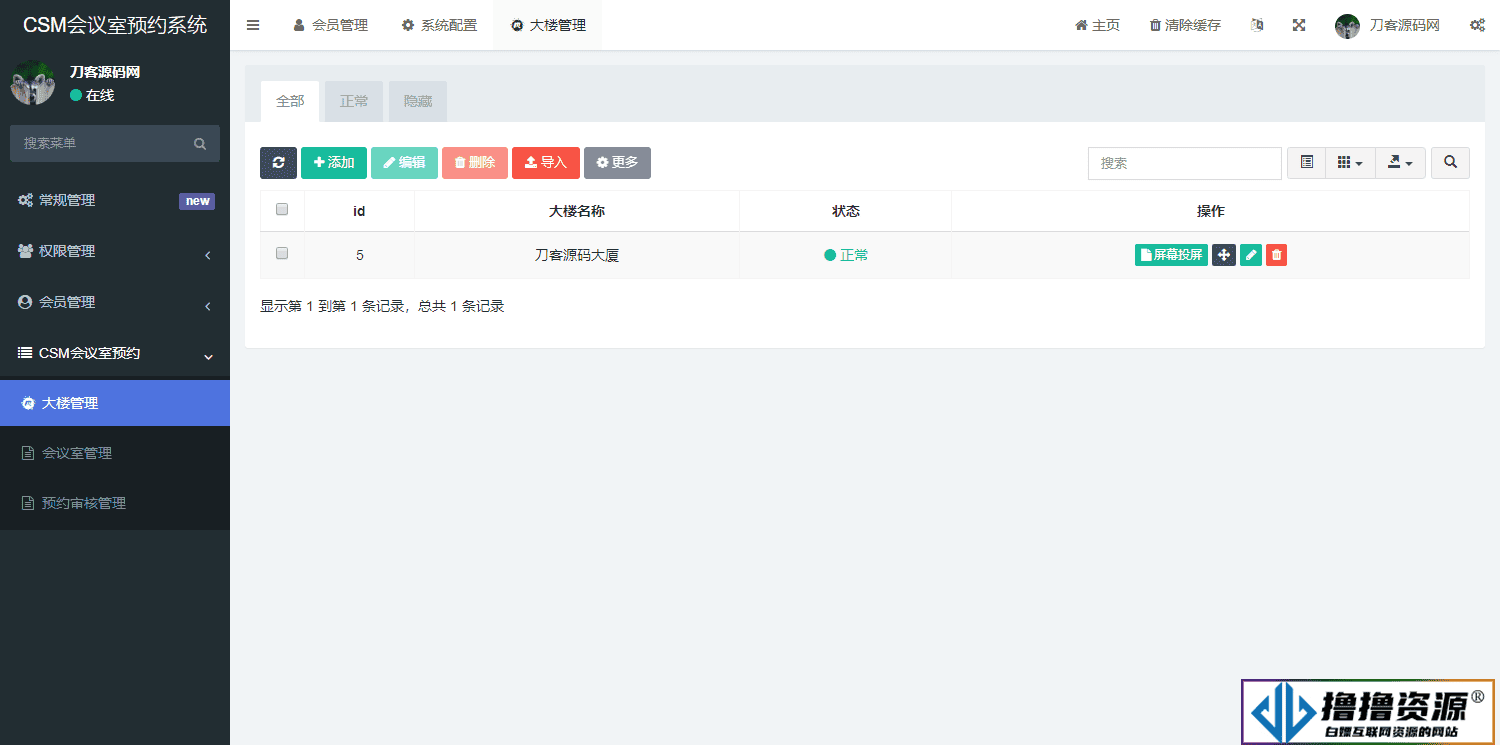
Task: Click the 添加 button
Action: click(334, 163)
